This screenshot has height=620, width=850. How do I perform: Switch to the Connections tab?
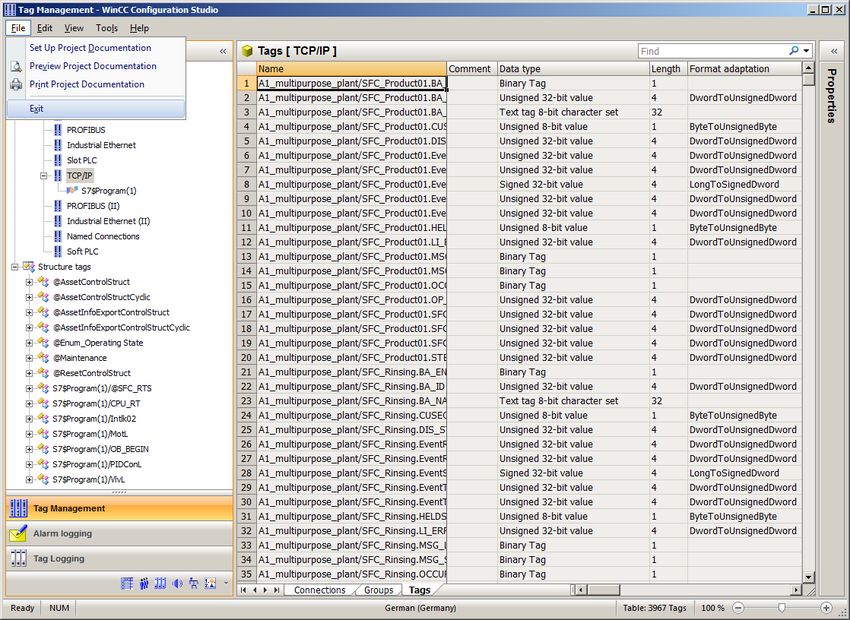coord(320,590)
